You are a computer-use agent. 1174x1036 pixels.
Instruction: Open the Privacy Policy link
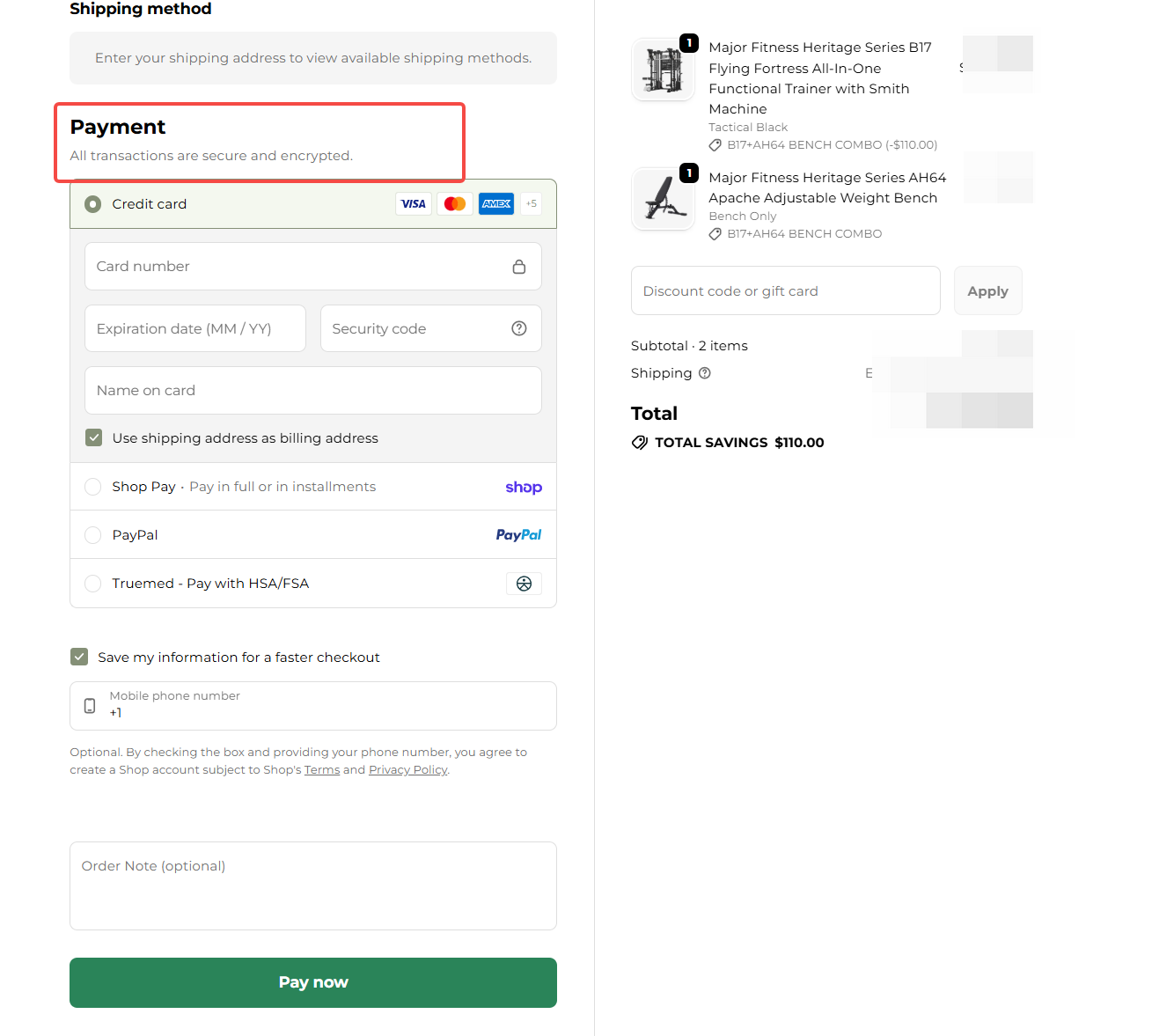click(x=408, y=770)
